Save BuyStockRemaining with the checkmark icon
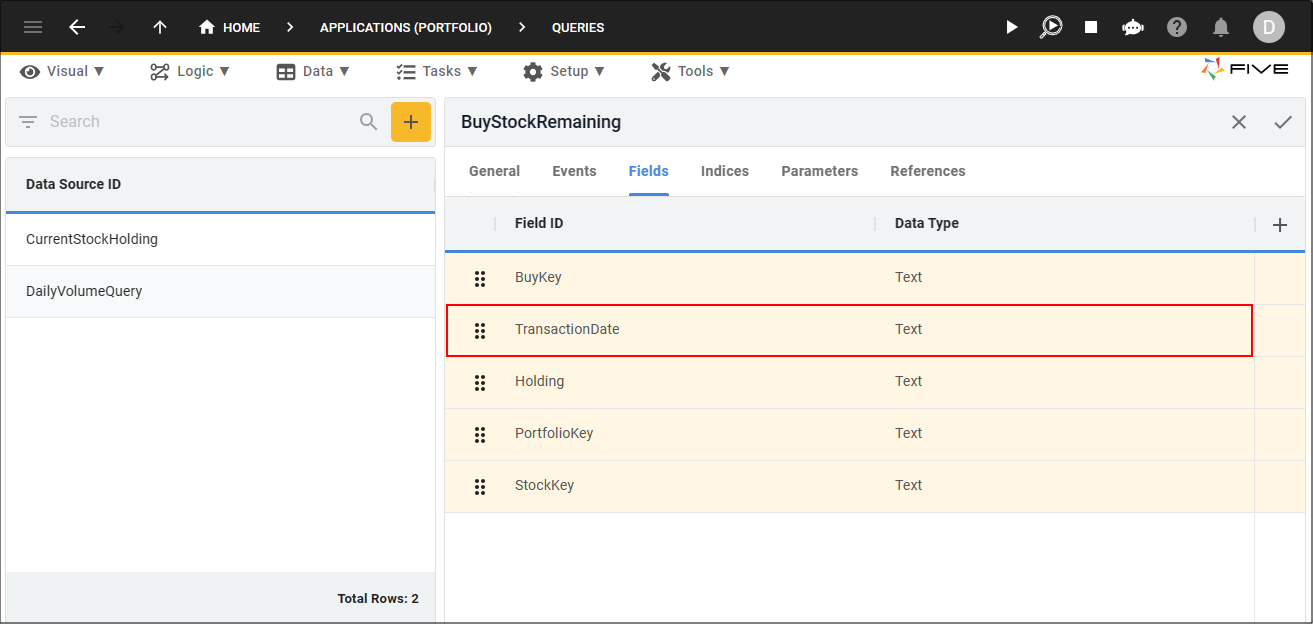Image resolution: width=1313 pixels, height=624 pixels. [1283, 122]
